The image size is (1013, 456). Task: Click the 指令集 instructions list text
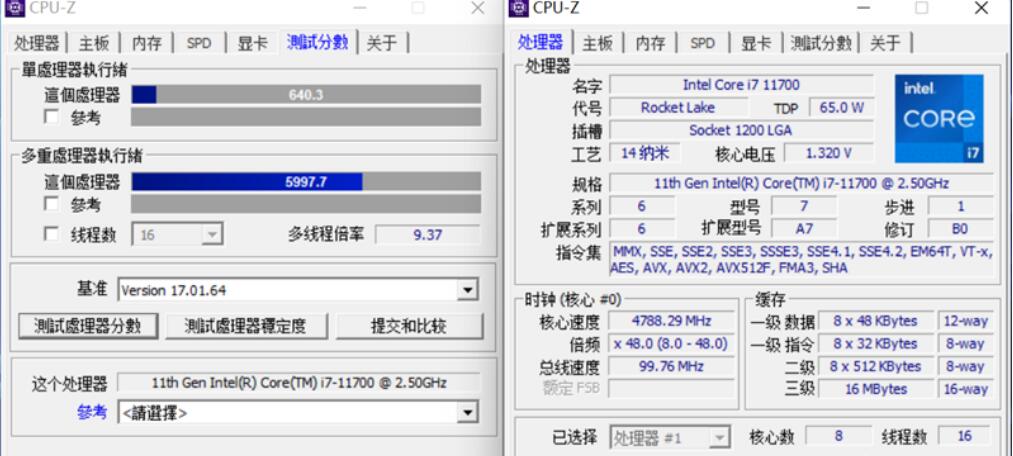(802, 260)
